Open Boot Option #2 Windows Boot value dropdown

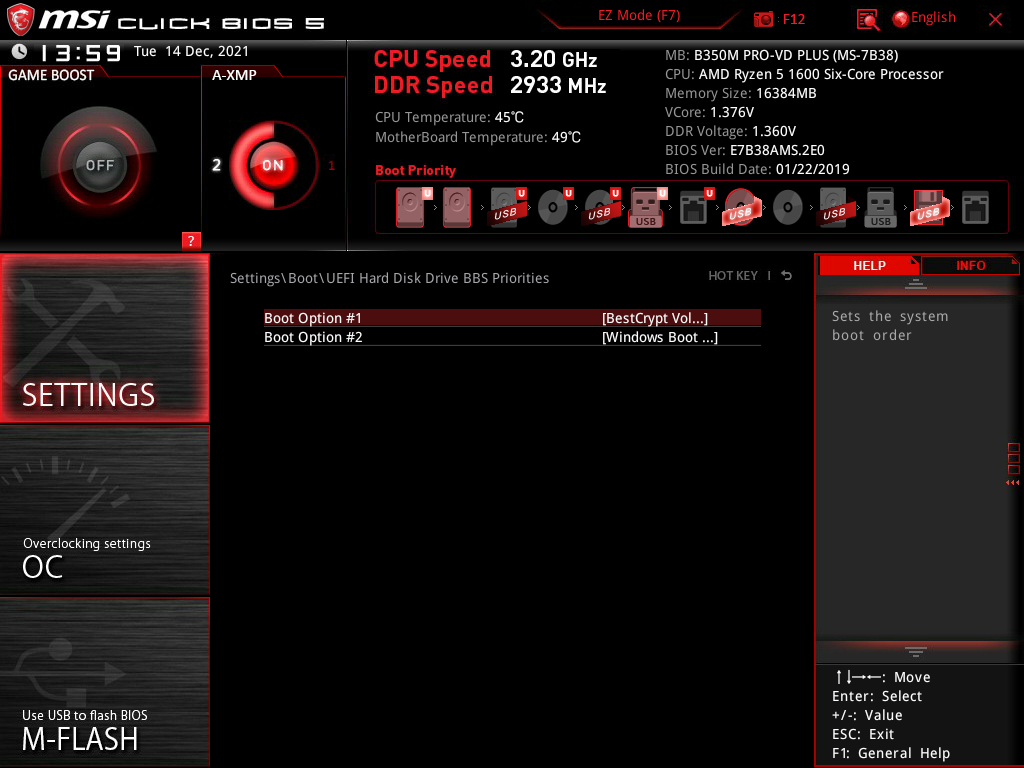click(660, 337)
